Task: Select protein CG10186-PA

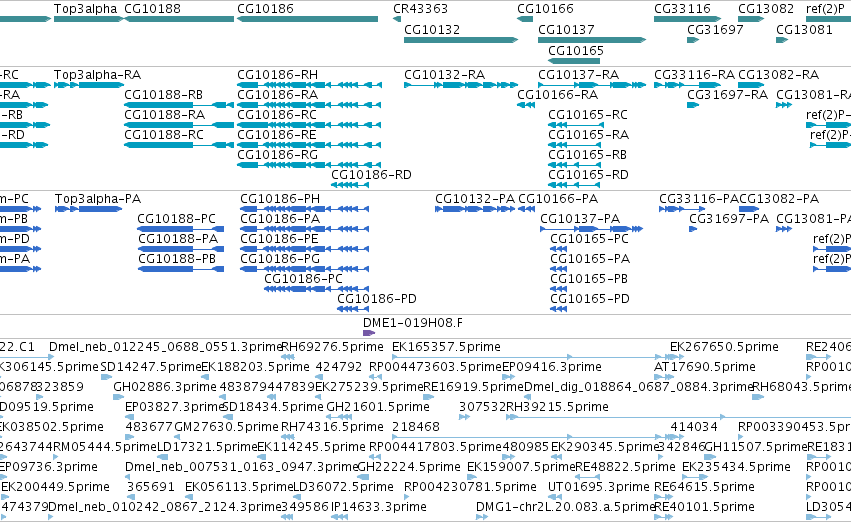Action: [280, 219]
